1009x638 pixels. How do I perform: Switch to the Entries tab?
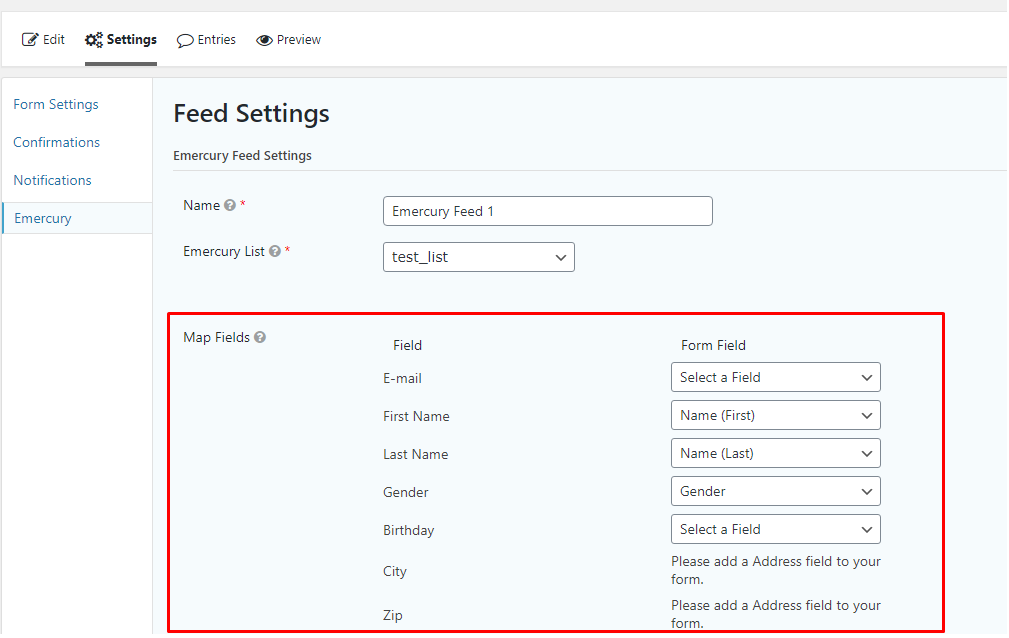(x=216, y=40)
